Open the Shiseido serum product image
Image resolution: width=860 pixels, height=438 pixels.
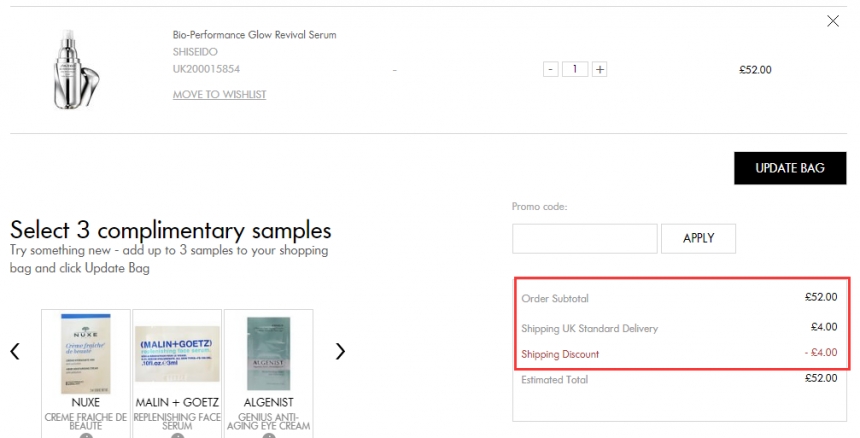click(76, 70)
